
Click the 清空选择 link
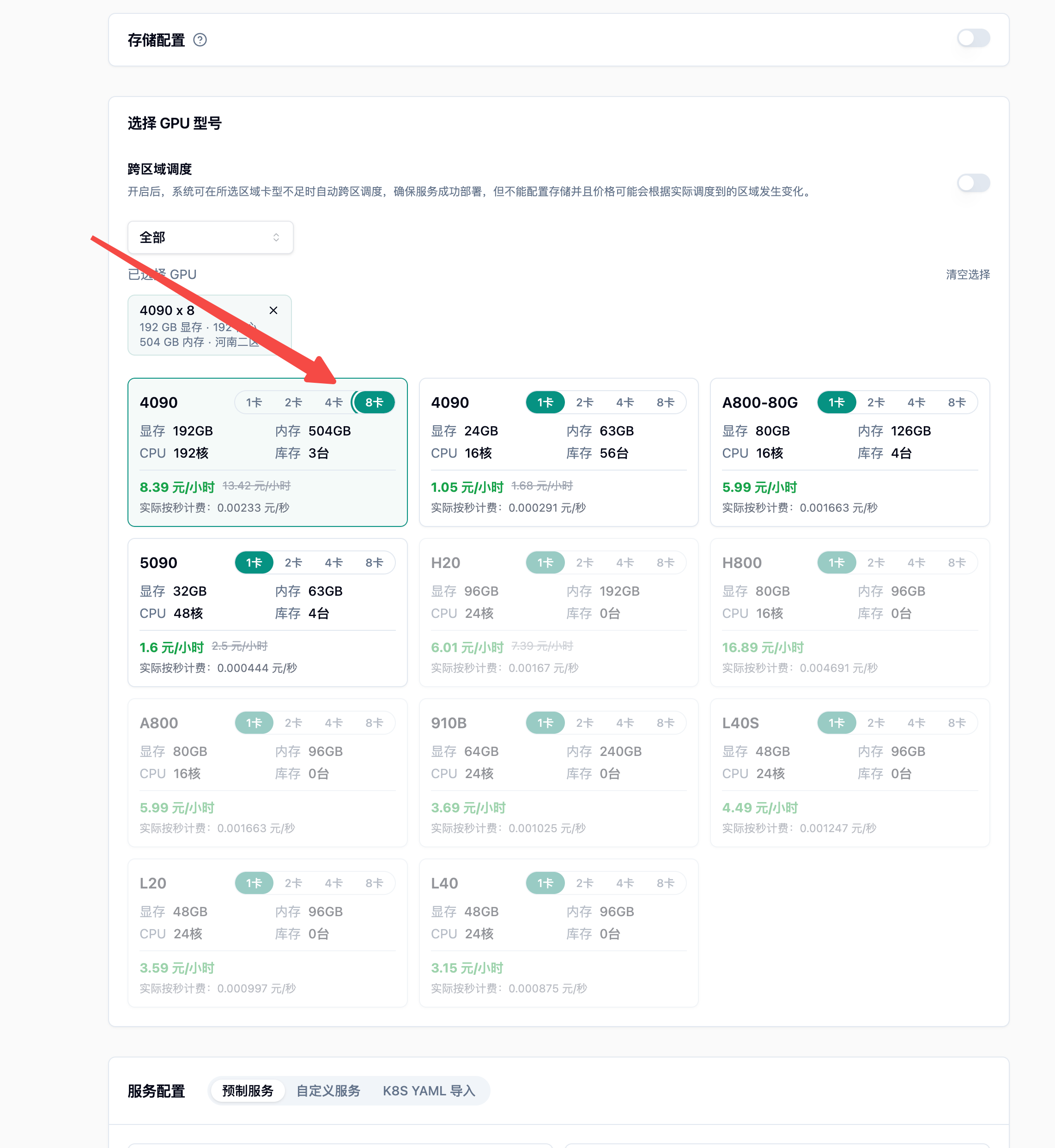[968, 275]
